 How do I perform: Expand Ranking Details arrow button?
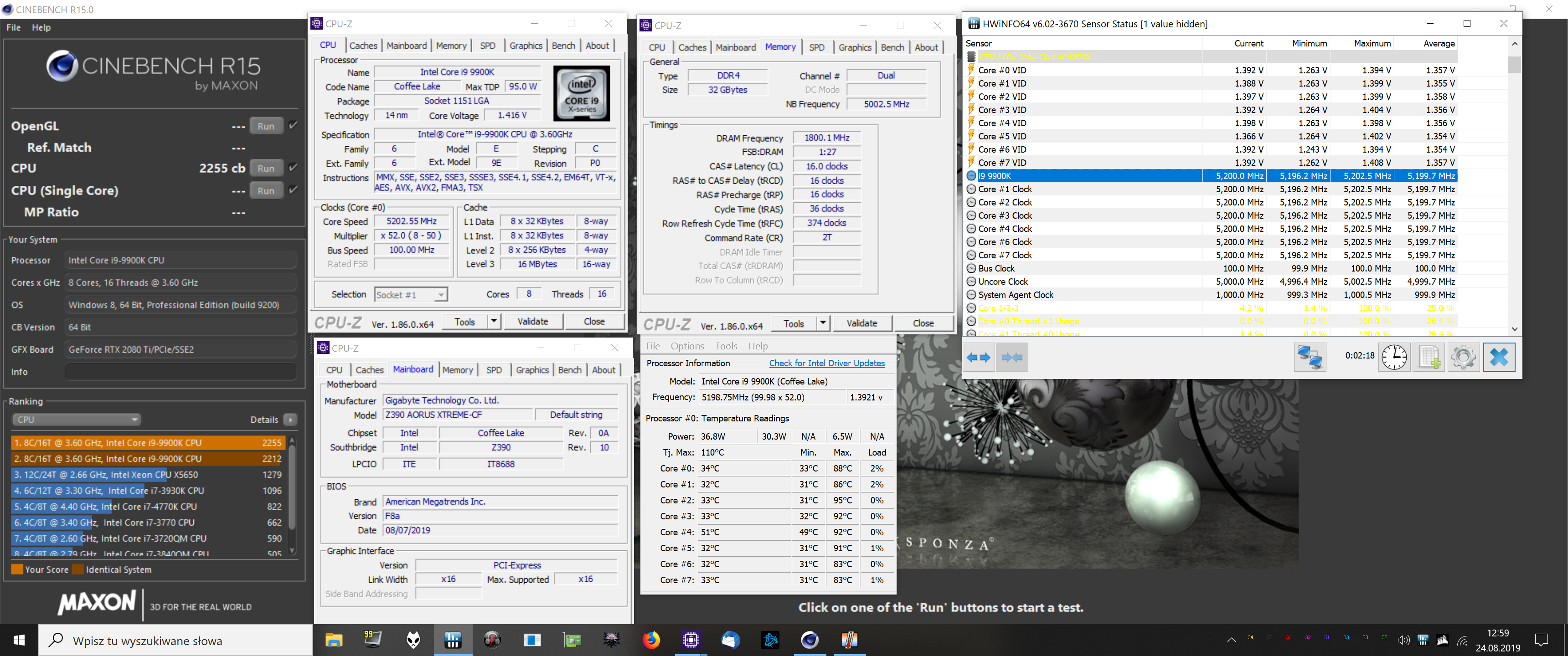tap(290, 419)
